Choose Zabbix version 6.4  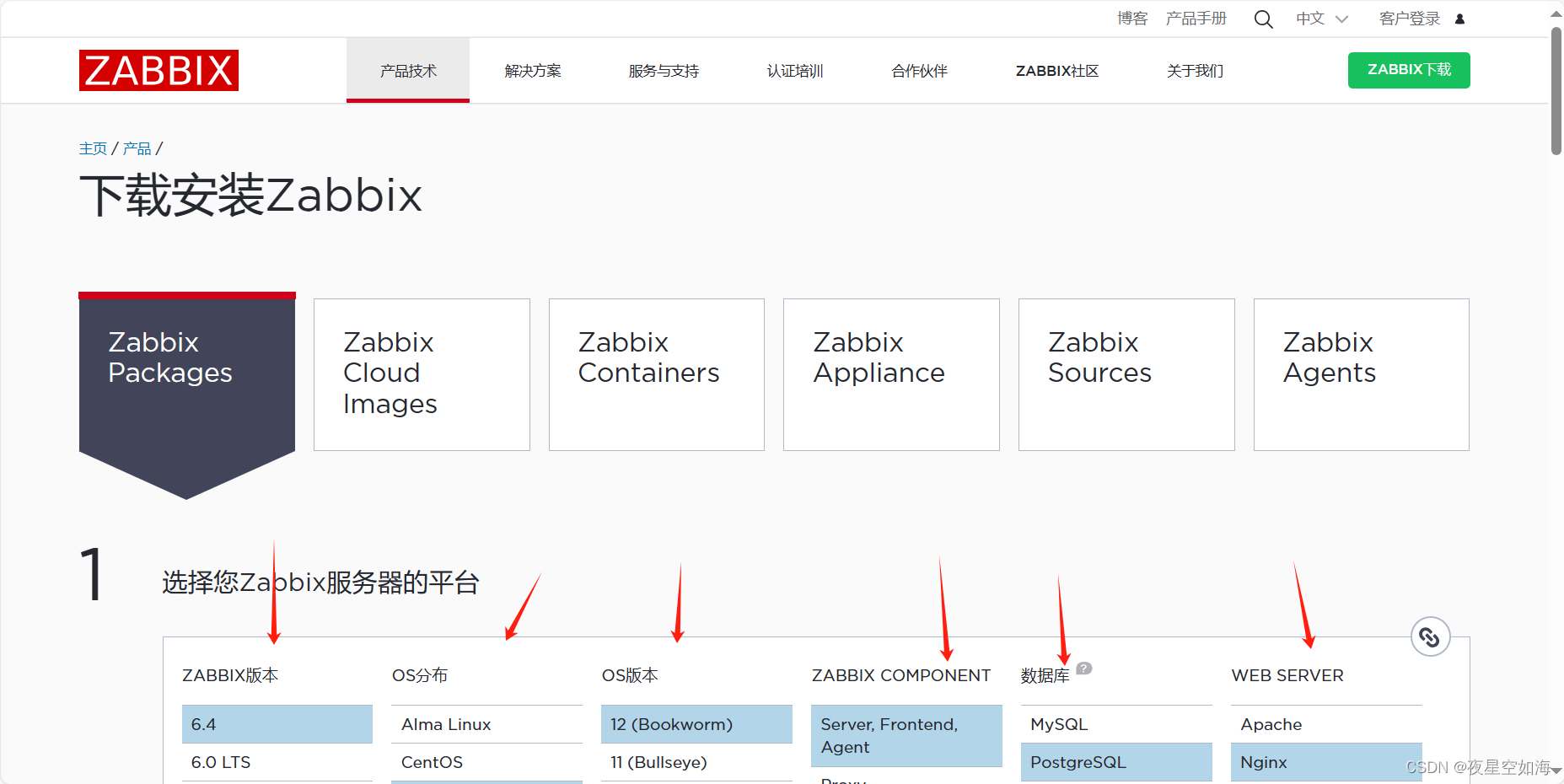coord(277,724)
